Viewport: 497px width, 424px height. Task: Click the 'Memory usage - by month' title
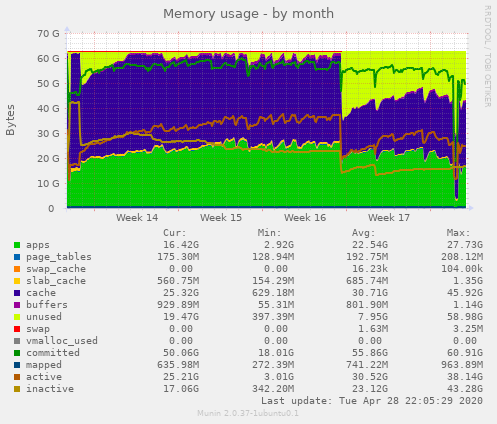pyautogui.click(x=248, y=14)
